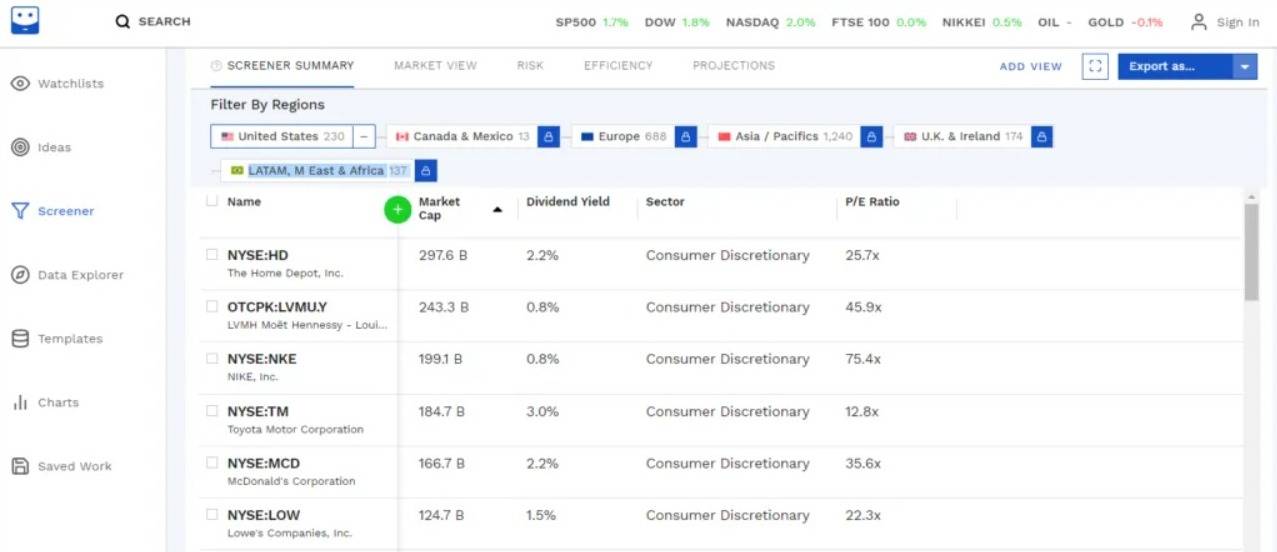Open the Projections tab

coord(733,66)
